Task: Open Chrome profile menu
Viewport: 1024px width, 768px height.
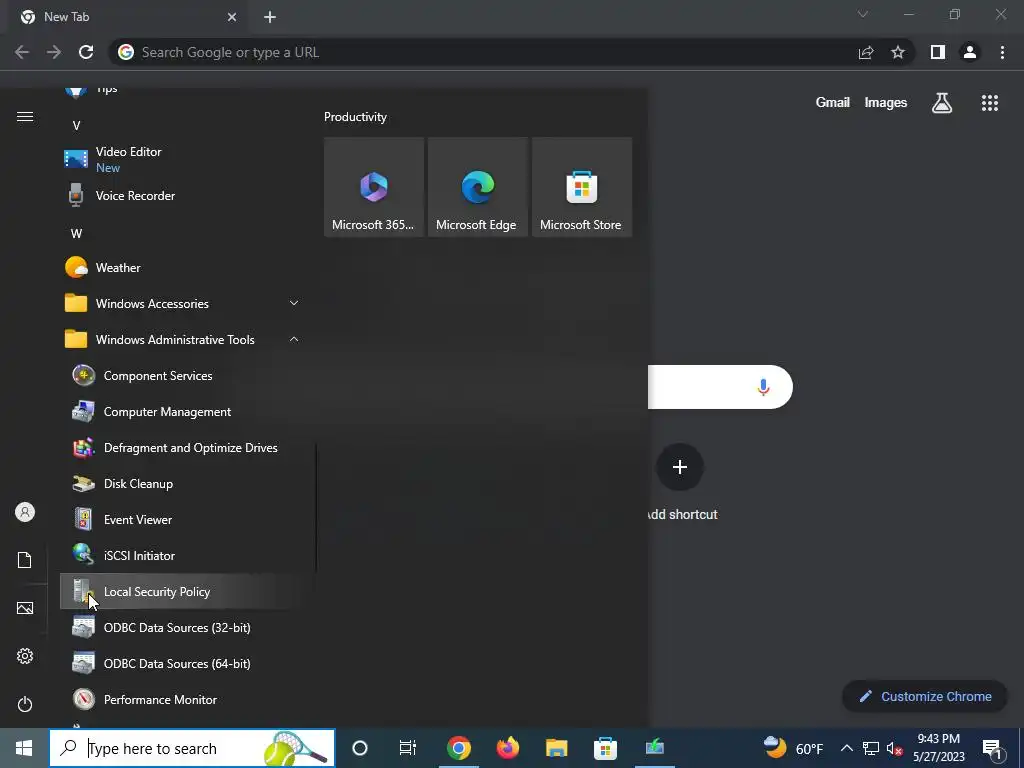Action: click(x=970, y=52)
